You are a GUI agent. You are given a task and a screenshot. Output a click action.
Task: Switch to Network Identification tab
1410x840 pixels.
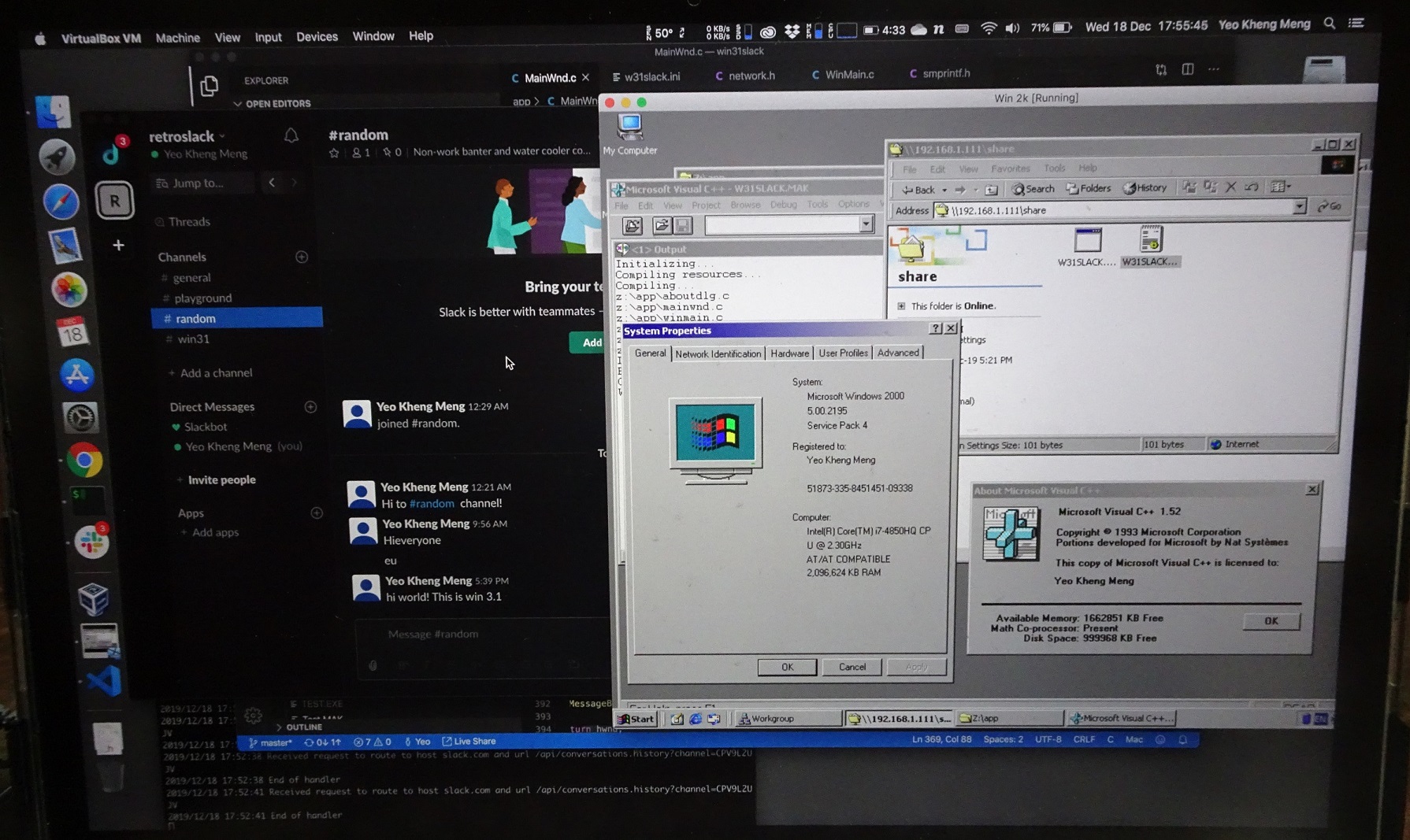[x=718, y=354]
